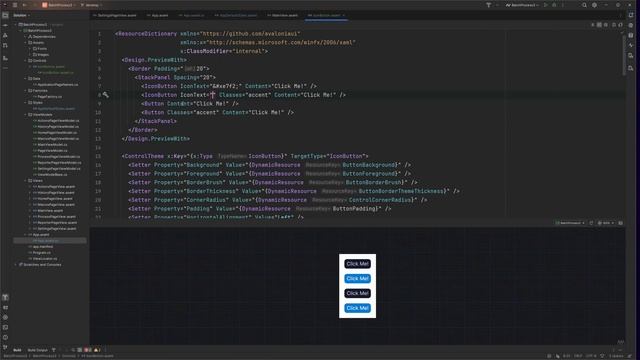Open the Solution view dropdown
The height and width of the screenshot is (360, 640).
point(22,16)
